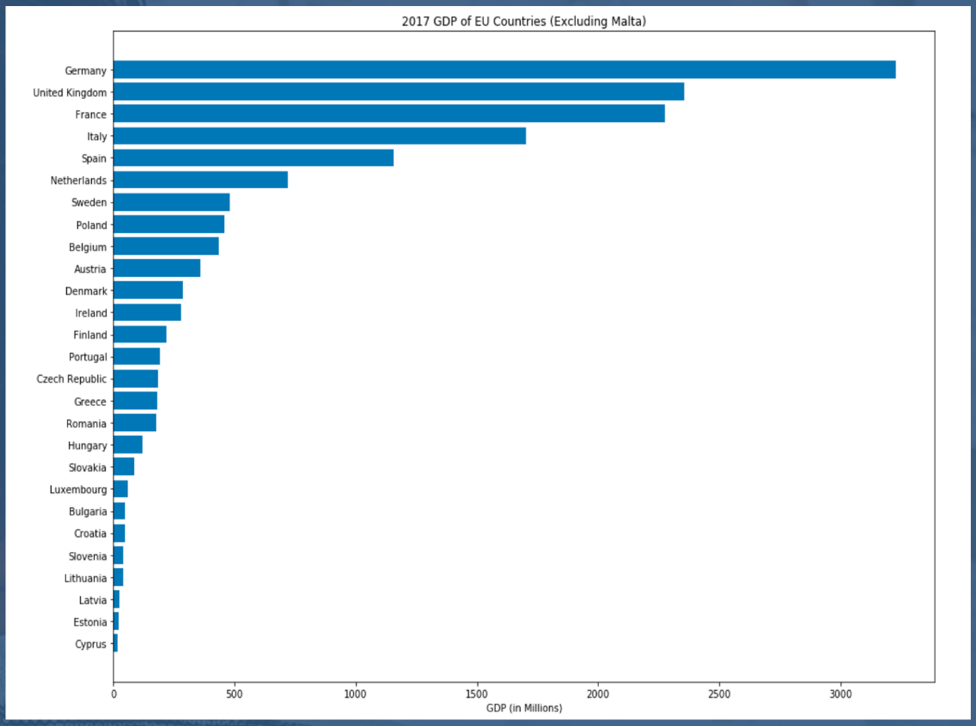Viewport: 976px width, 726px height.
Task: Click the United Kingdom bar
Action: tap(398, 92)
